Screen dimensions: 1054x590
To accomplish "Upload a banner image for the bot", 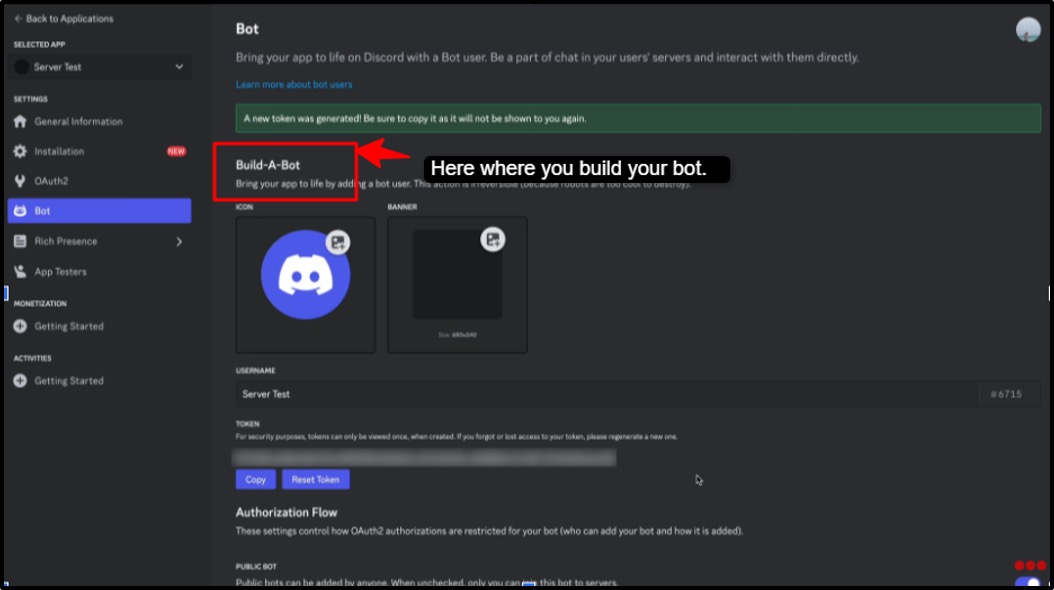I will coord(492,240).
